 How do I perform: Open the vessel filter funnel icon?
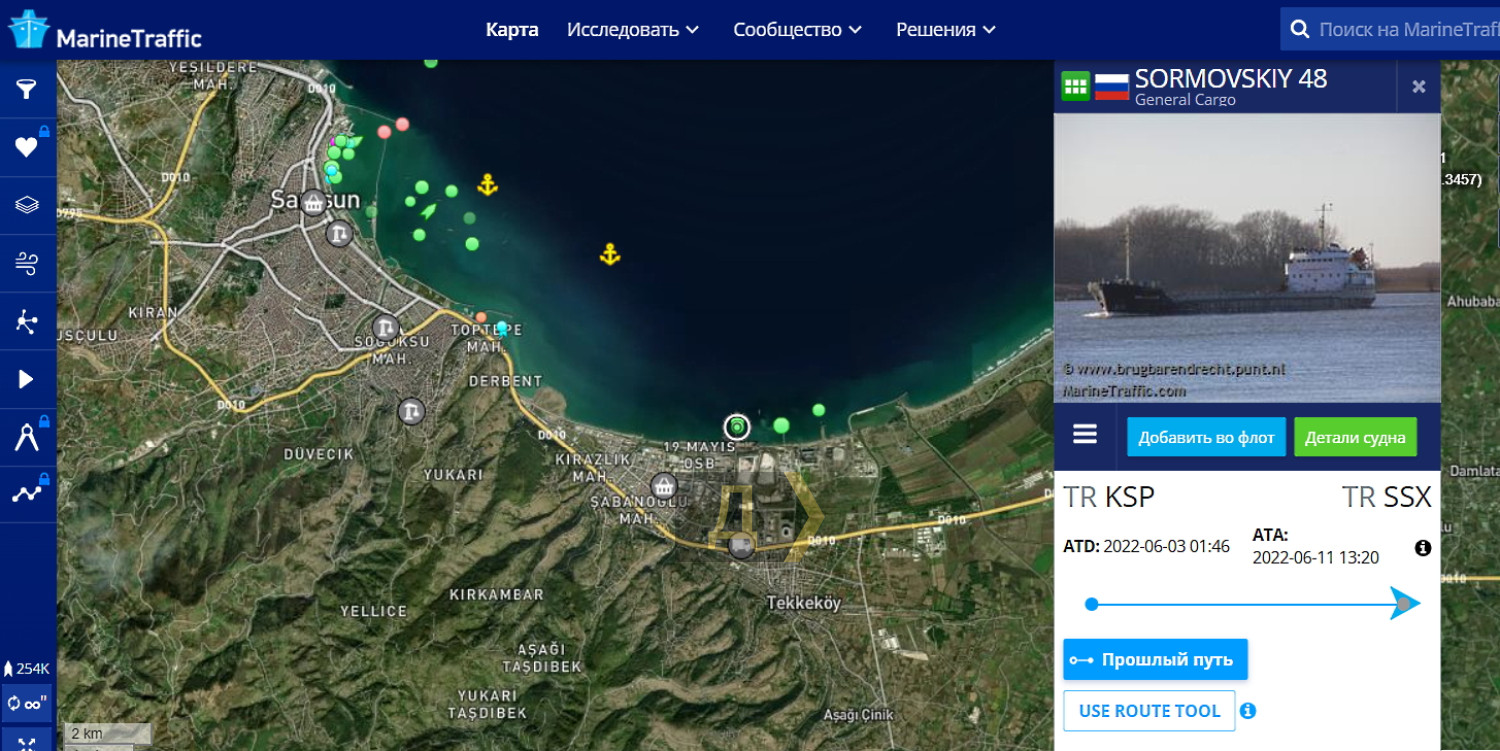(x=26, y=90)
